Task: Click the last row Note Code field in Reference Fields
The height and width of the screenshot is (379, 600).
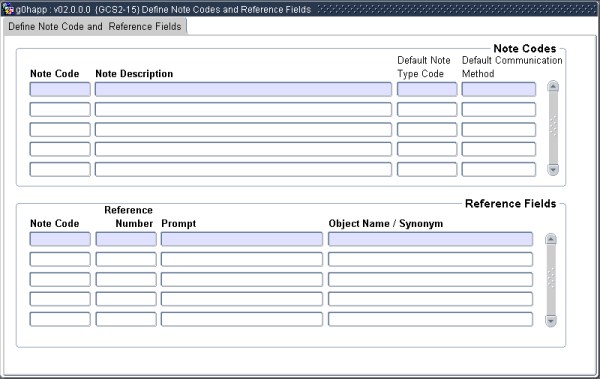Action: (60, 319)
